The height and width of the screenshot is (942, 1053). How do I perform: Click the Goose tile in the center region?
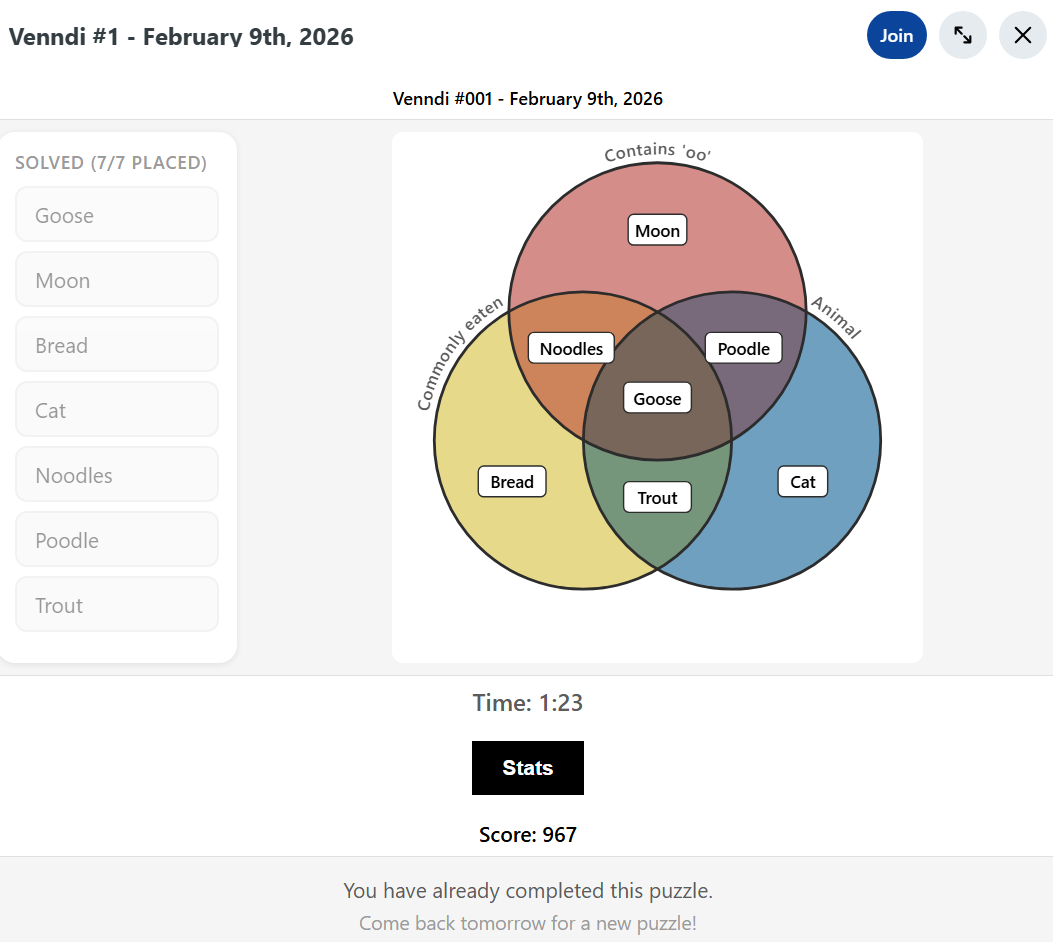tap(657, 398)
